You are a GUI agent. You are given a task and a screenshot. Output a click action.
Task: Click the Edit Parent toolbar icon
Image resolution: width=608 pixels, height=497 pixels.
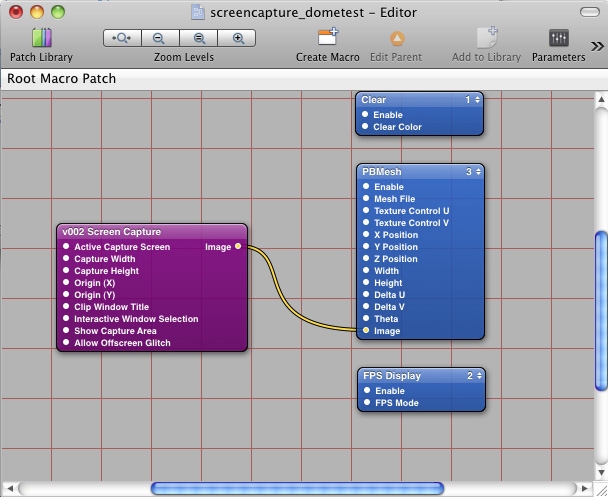(396, 39)
